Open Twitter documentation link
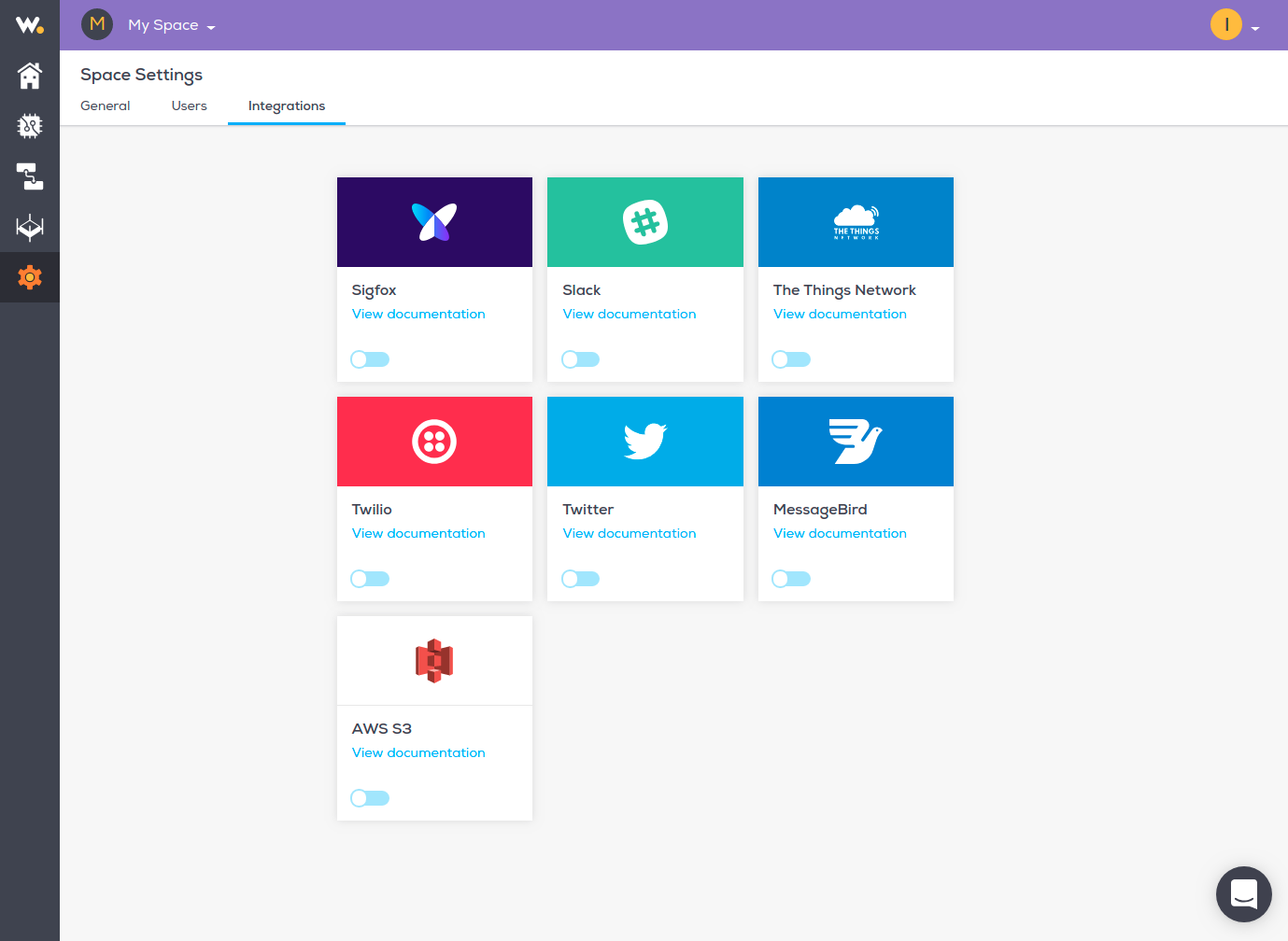The width and height of the screenshot is (1288, 941). click(x=630, y=533)
